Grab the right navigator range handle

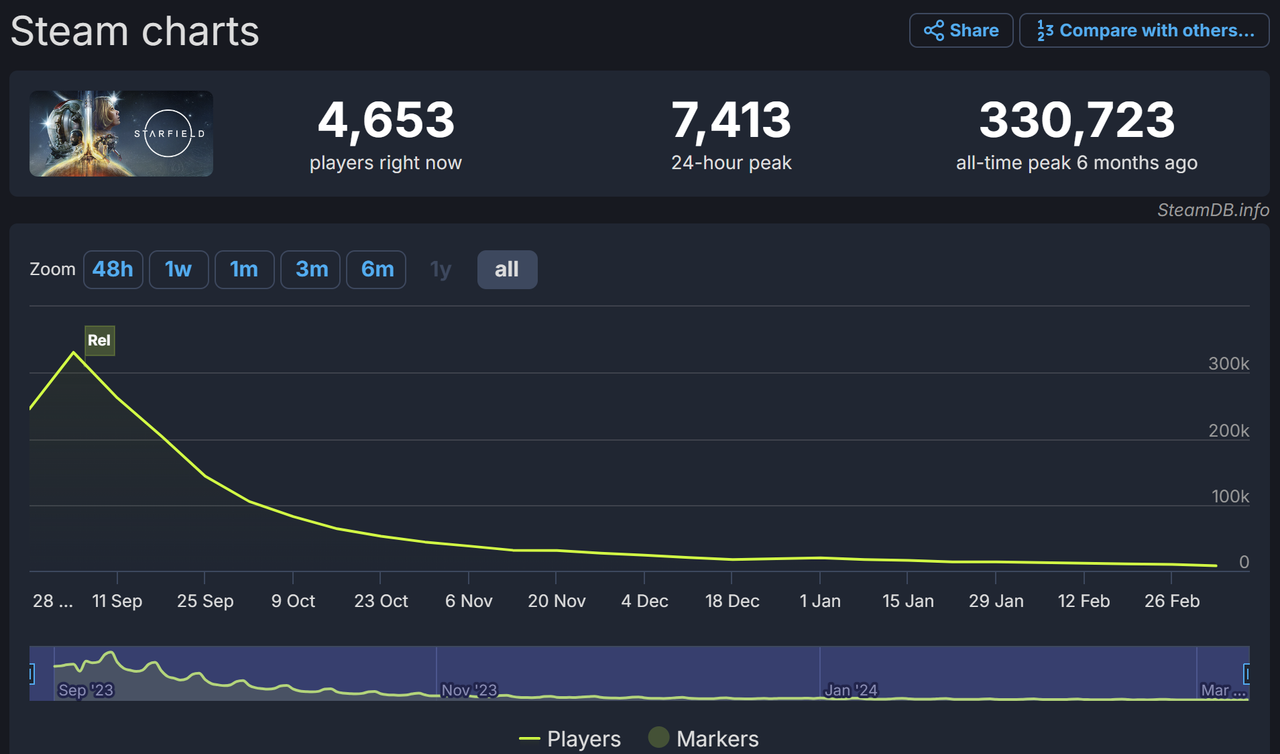click(1245, 674)
